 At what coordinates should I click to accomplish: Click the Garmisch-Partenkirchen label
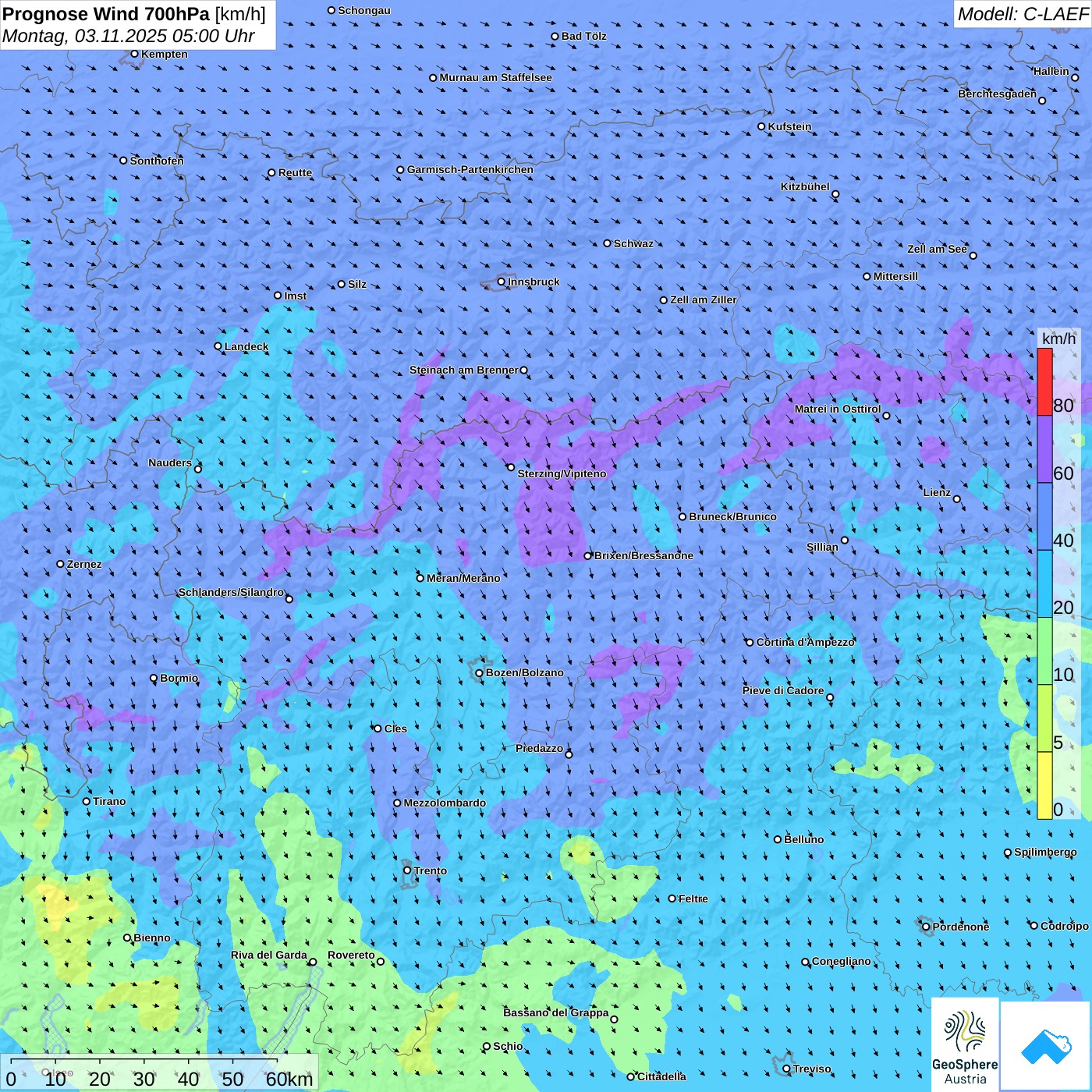click(x=470, y=169)
